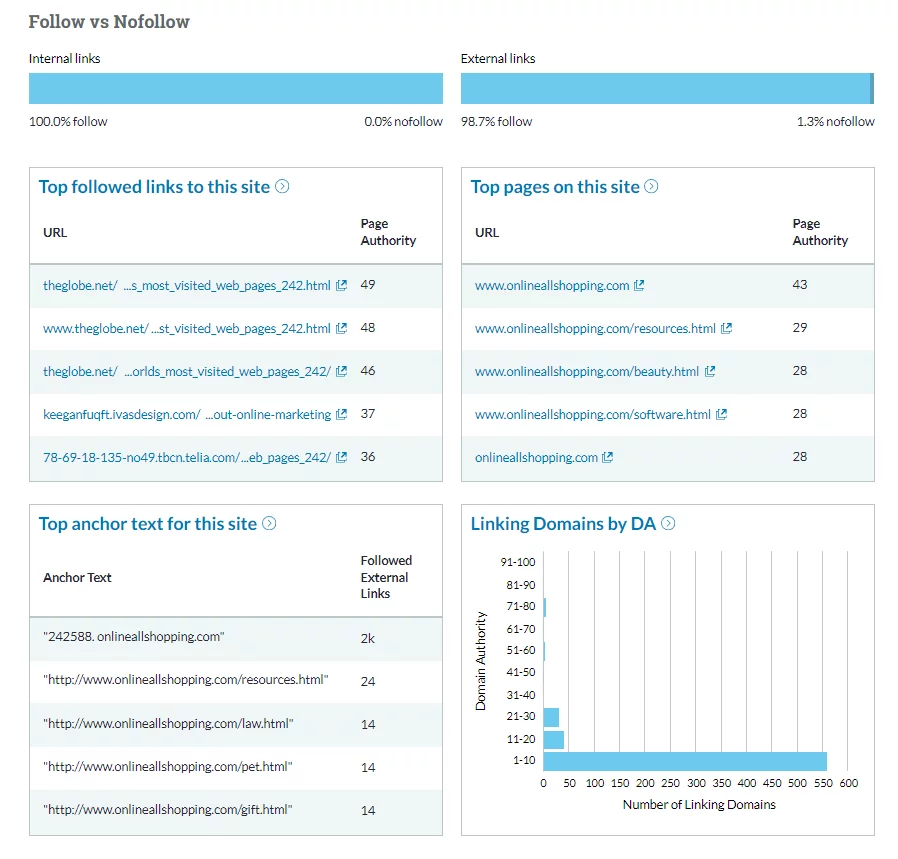
Task: Click arrow icon beside Top pages heading
Action: click(x=651, y=186)
